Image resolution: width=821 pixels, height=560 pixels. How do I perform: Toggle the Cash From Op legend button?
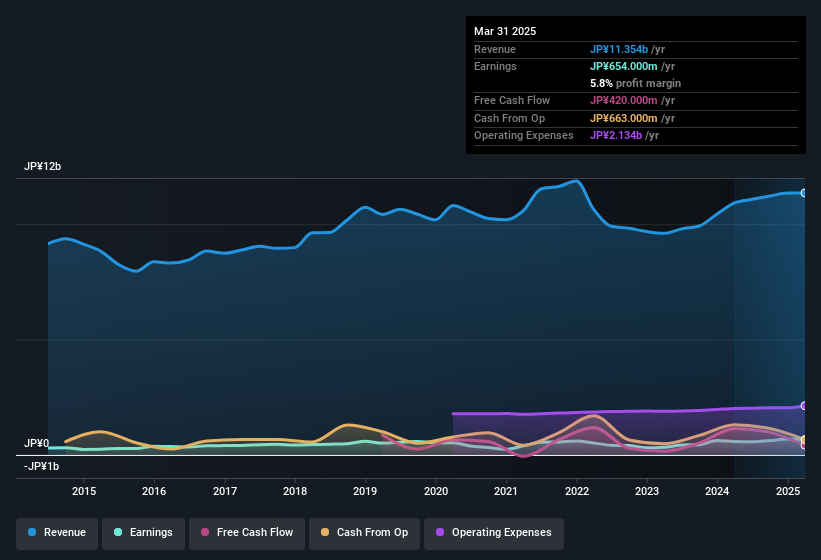pos(364,533)
